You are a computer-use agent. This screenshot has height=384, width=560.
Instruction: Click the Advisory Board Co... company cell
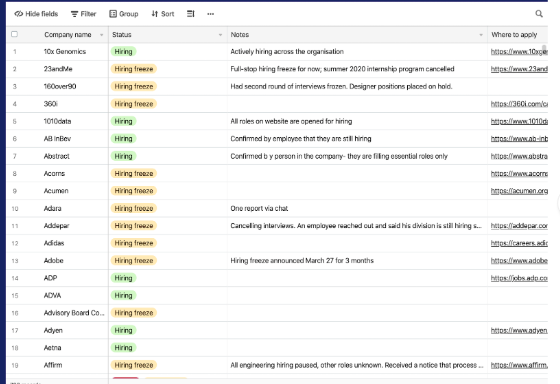(74, 313)
